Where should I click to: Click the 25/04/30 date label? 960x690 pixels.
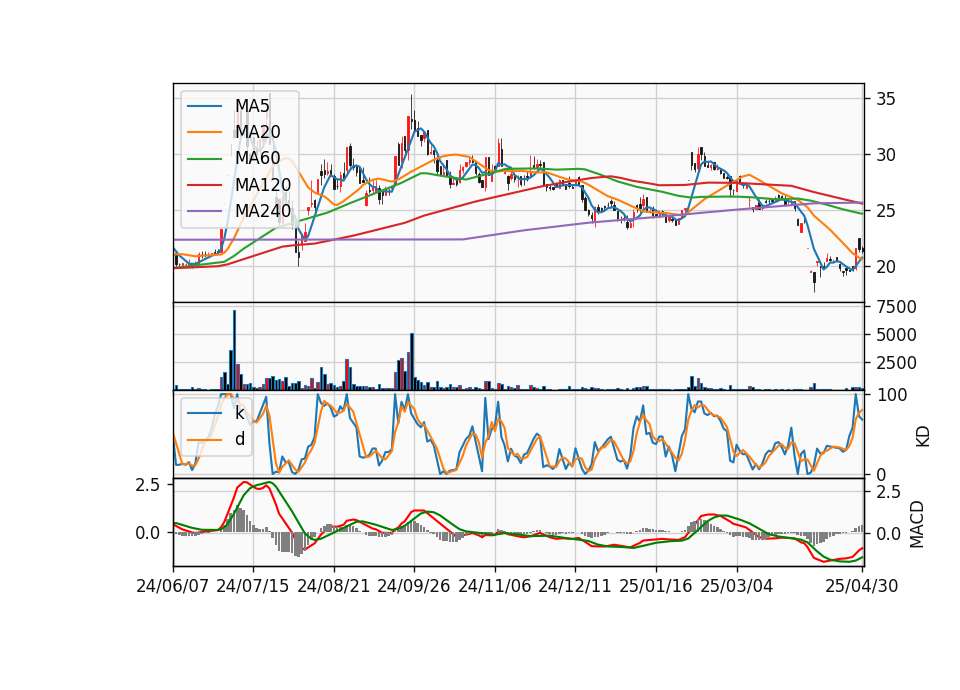pos(862,586)
